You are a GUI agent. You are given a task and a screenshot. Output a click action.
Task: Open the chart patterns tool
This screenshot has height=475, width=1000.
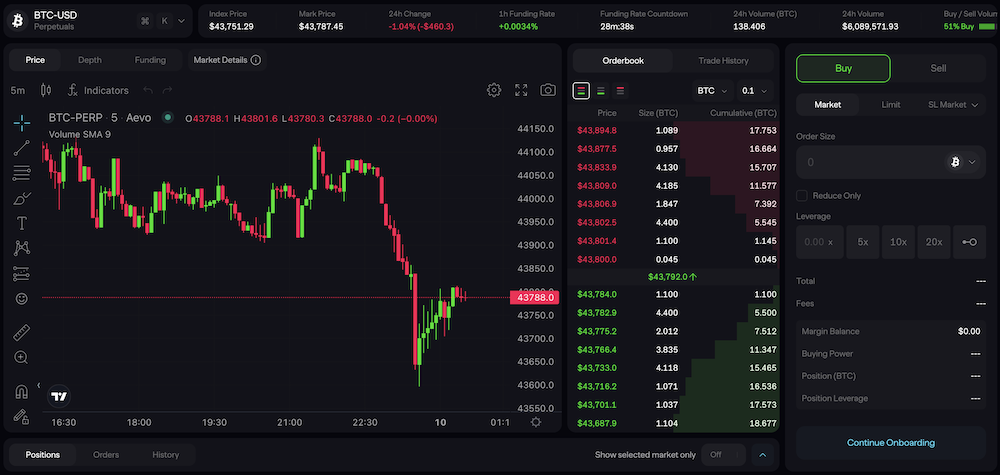tap(22, 248)
